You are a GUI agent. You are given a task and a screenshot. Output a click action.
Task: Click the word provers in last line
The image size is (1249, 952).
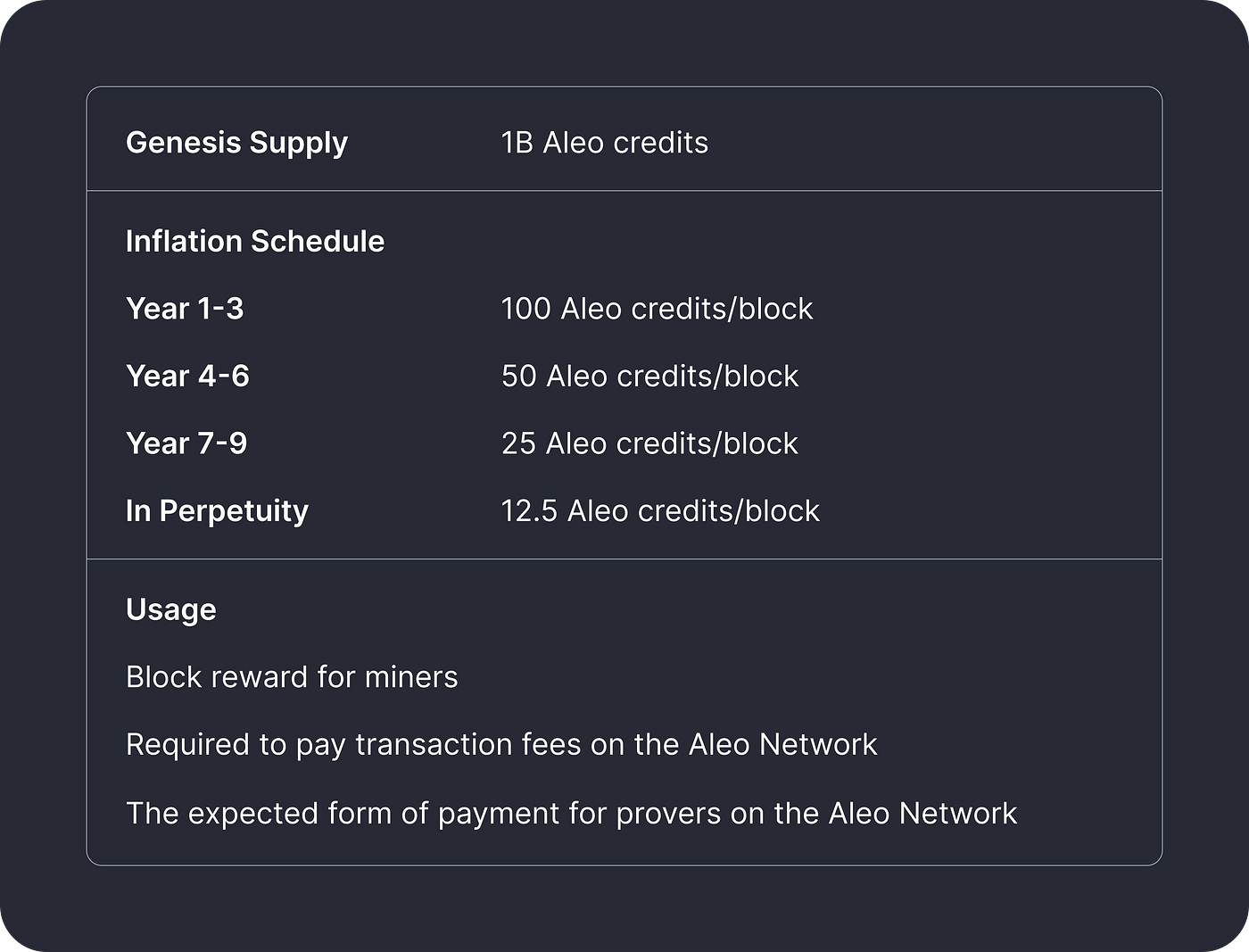[x=669, y=813]
